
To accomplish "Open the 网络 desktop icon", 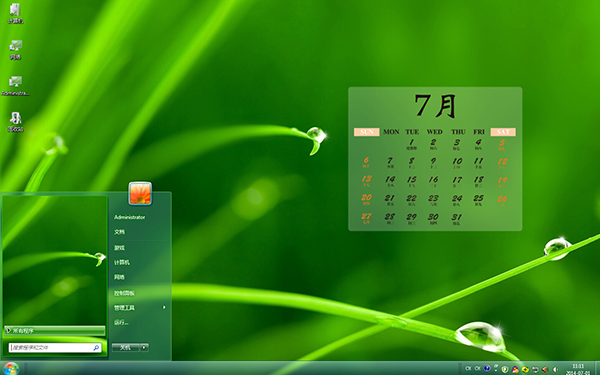I will (x=15, y=50).
